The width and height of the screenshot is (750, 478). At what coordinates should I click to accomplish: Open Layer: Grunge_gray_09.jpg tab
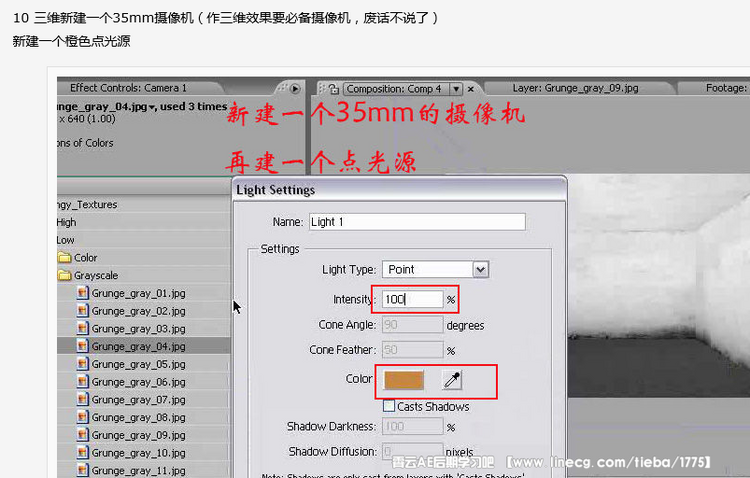pyautogui.click(x=575, y=88)
